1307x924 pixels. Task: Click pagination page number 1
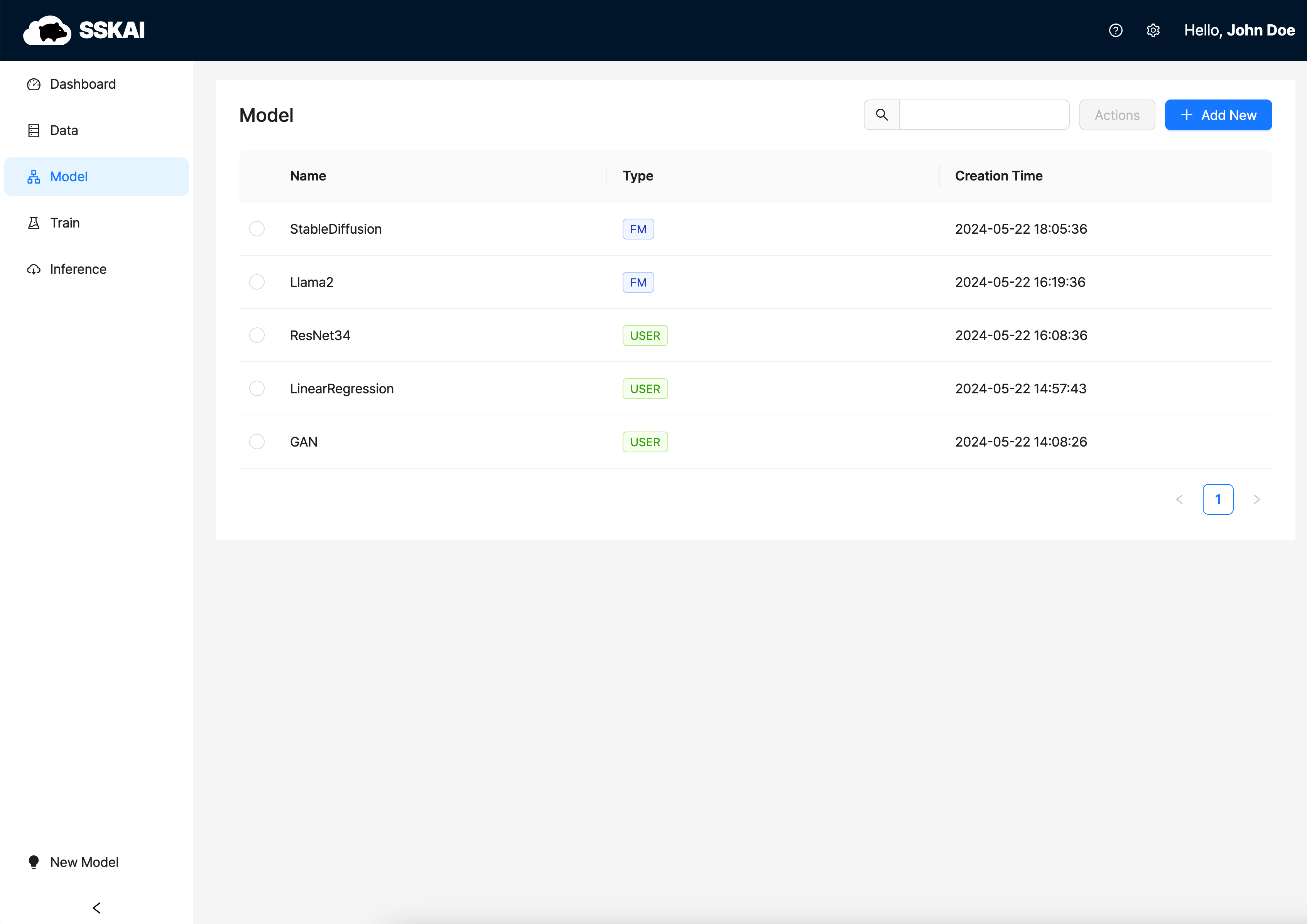[1218, 499]
